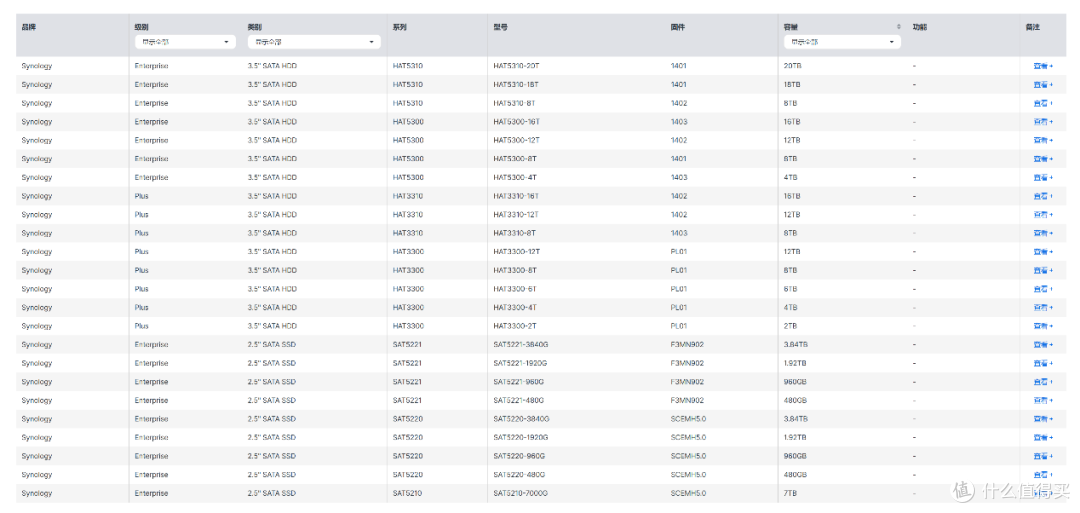This screenshot has width=1080, height=513.
Task: View 查看+ details for HAT3300-2T
Action: coord(1043,326)
